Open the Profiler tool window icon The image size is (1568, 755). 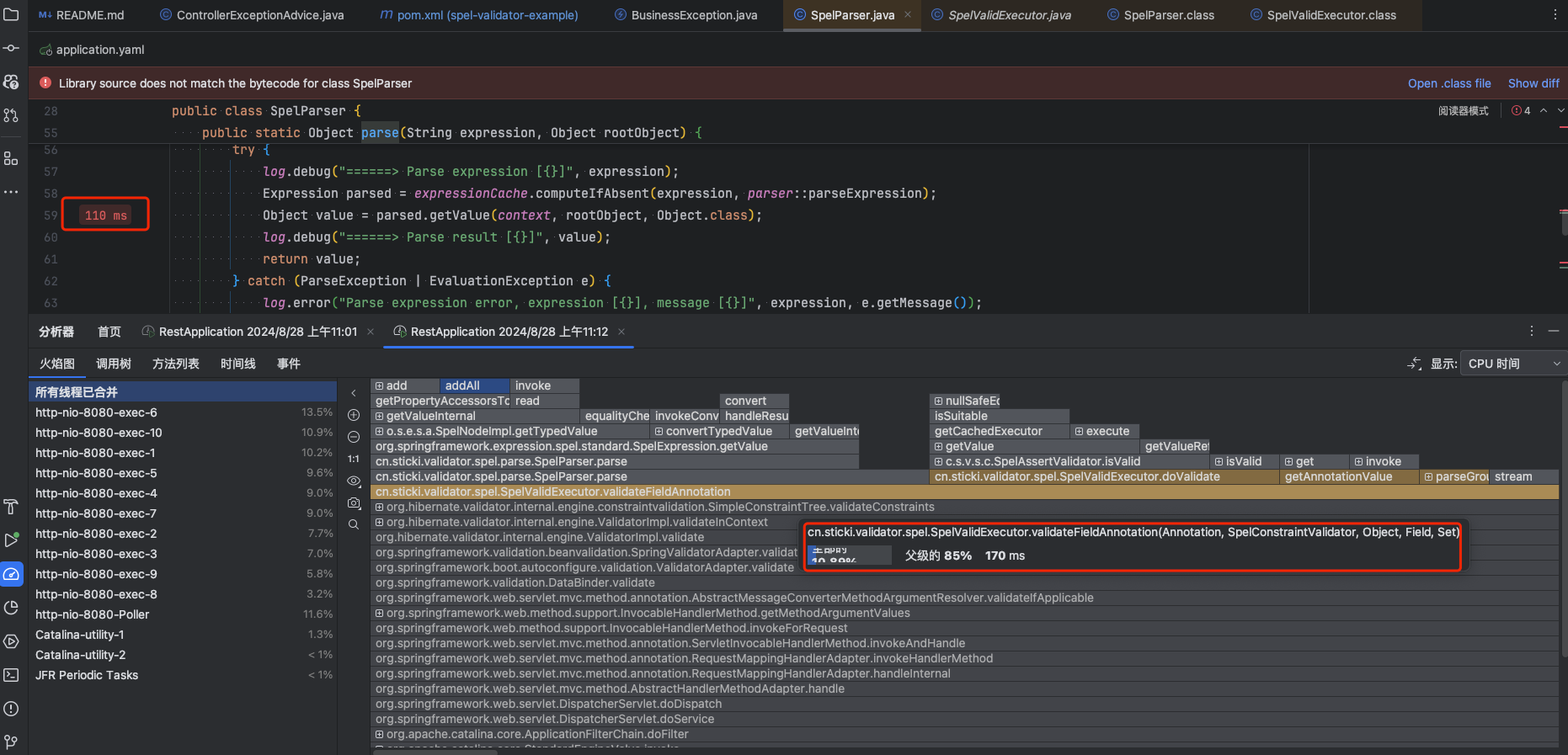point(11,574)
